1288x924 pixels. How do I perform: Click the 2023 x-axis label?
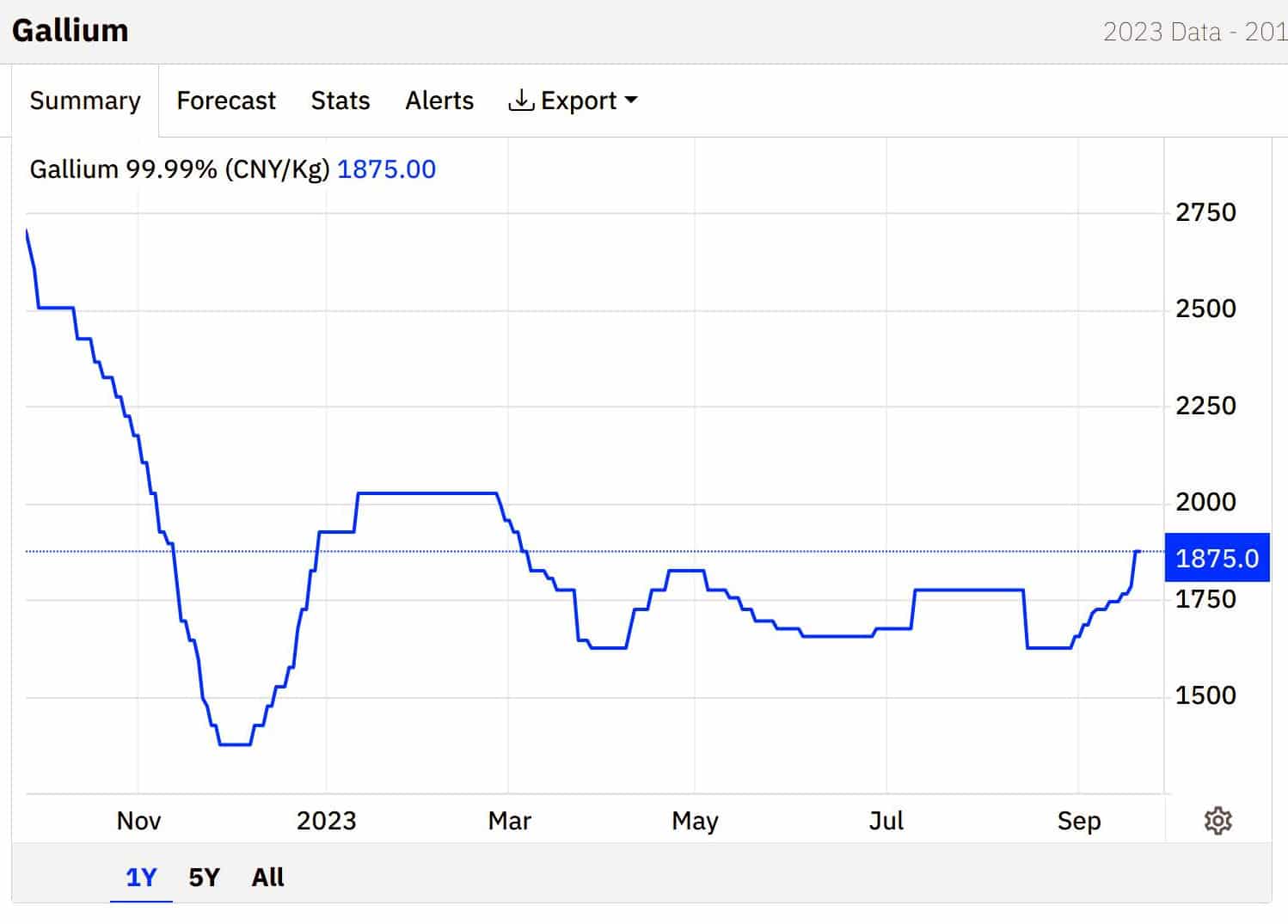coord(326,820)
